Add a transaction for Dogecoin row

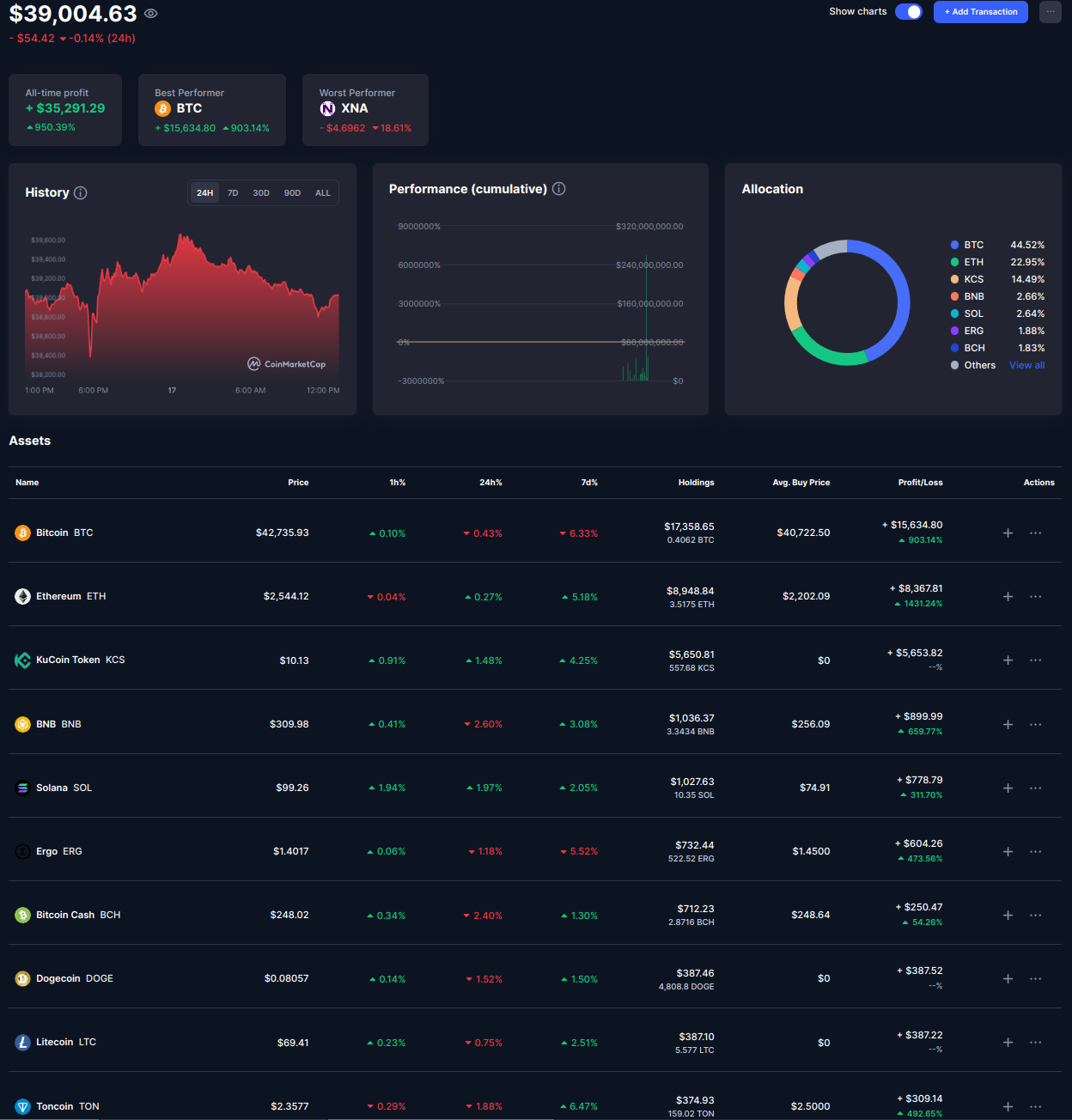pos(1008,979)
